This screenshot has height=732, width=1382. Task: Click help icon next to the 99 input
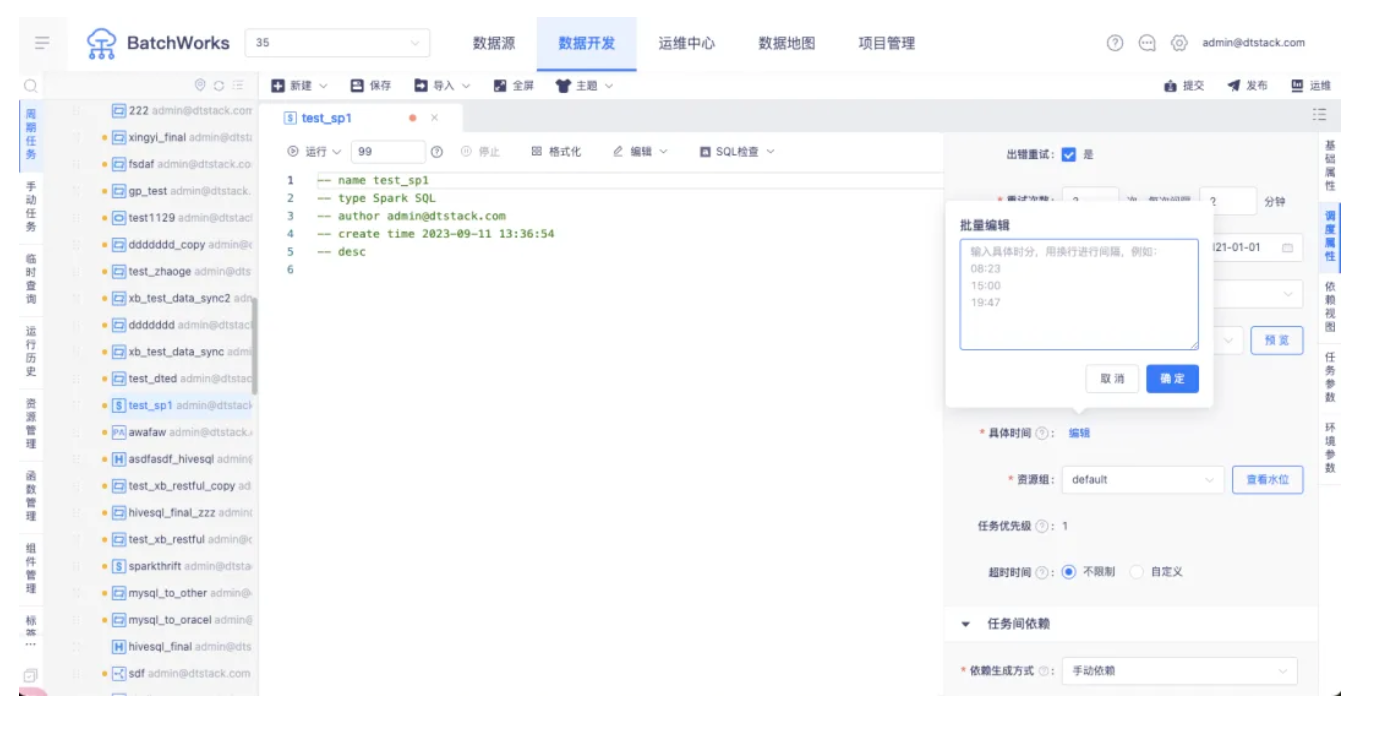436,152
